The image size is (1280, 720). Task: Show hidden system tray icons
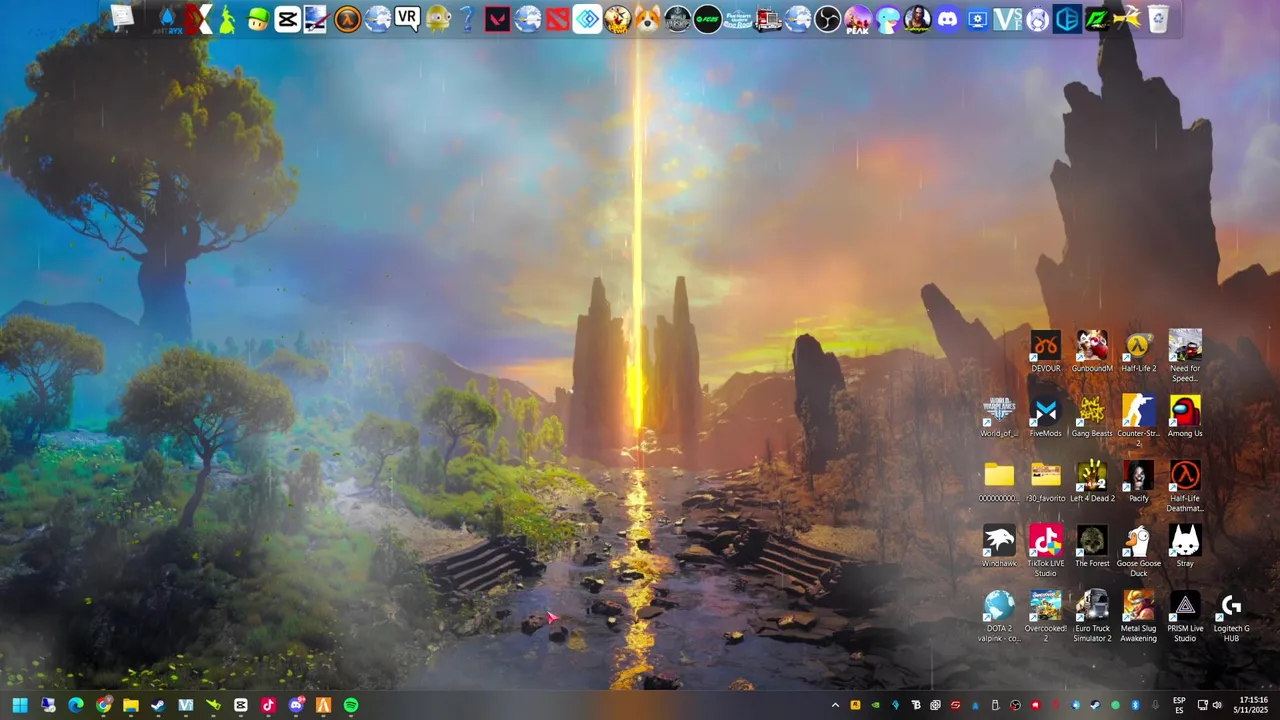pyautogui.click(x=835, y=705)
